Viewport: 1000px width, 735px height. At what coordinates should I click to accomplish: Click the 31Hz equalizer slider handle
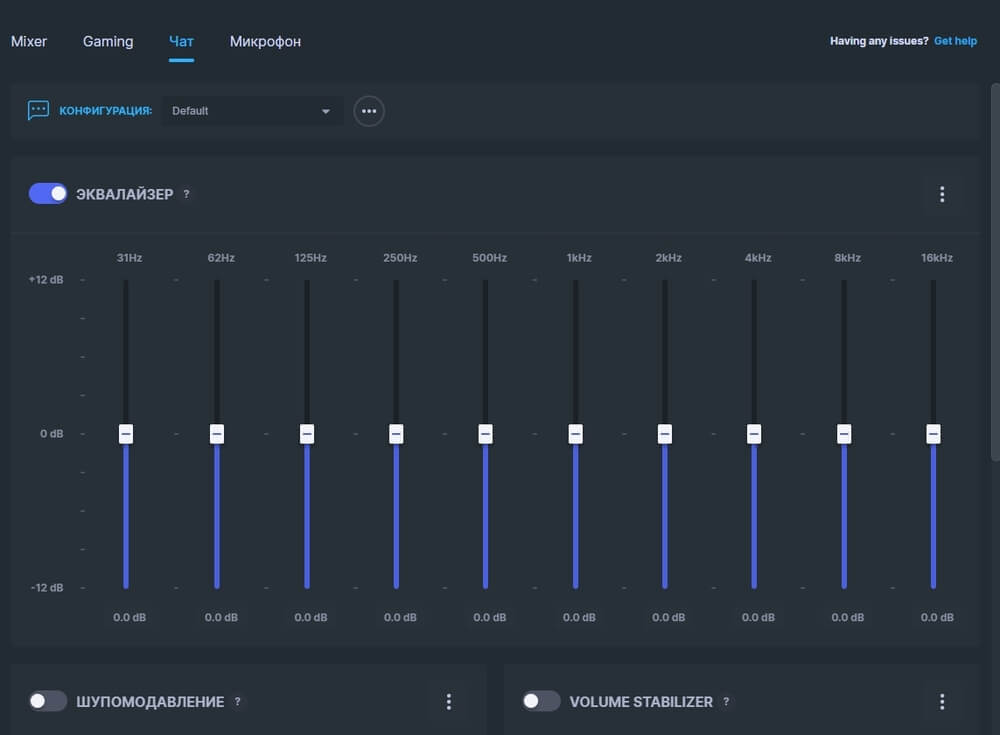[x=126, y=434]
